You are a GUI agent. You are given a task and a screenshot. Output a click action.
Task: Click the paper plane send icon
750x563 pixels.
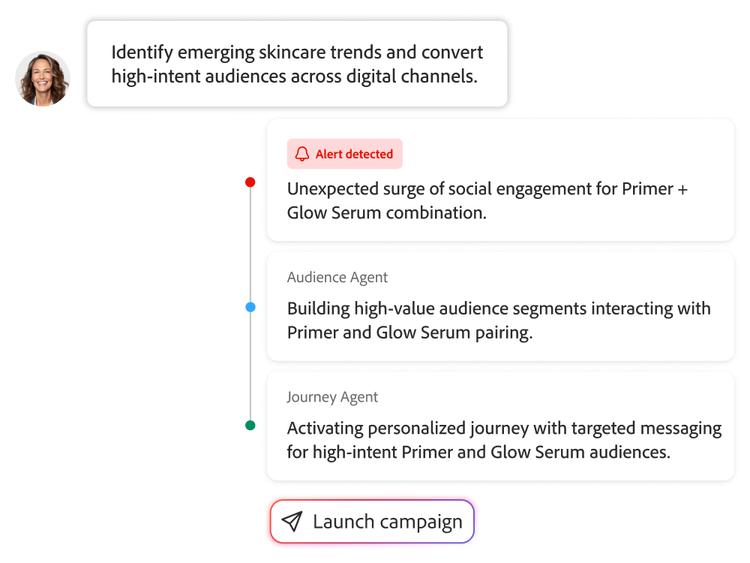pyautogui.click(x=292, y=522)
